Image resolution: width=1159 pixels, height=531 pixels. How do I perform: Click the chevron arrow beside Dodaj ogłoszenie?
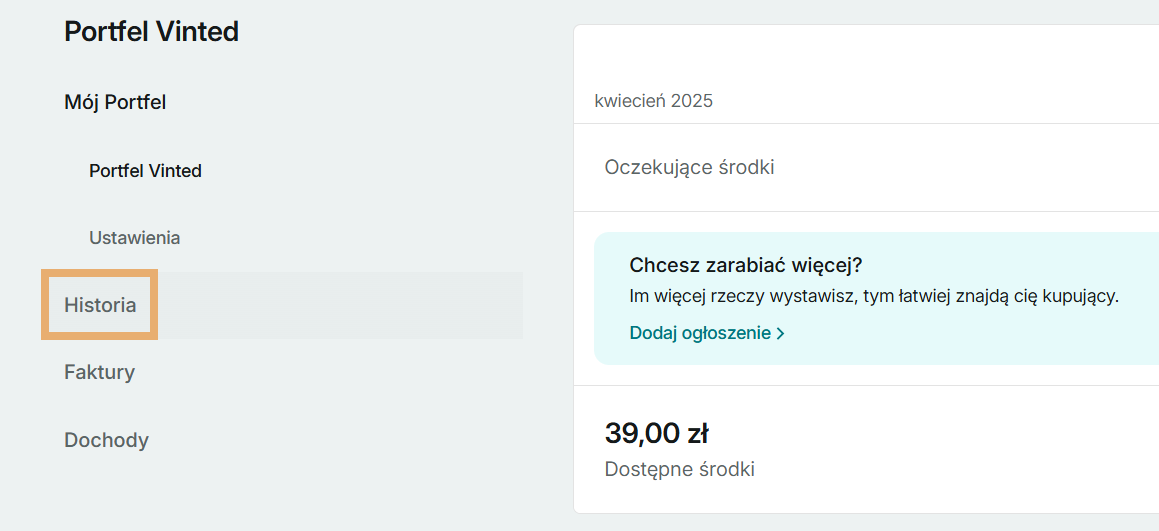781,333
